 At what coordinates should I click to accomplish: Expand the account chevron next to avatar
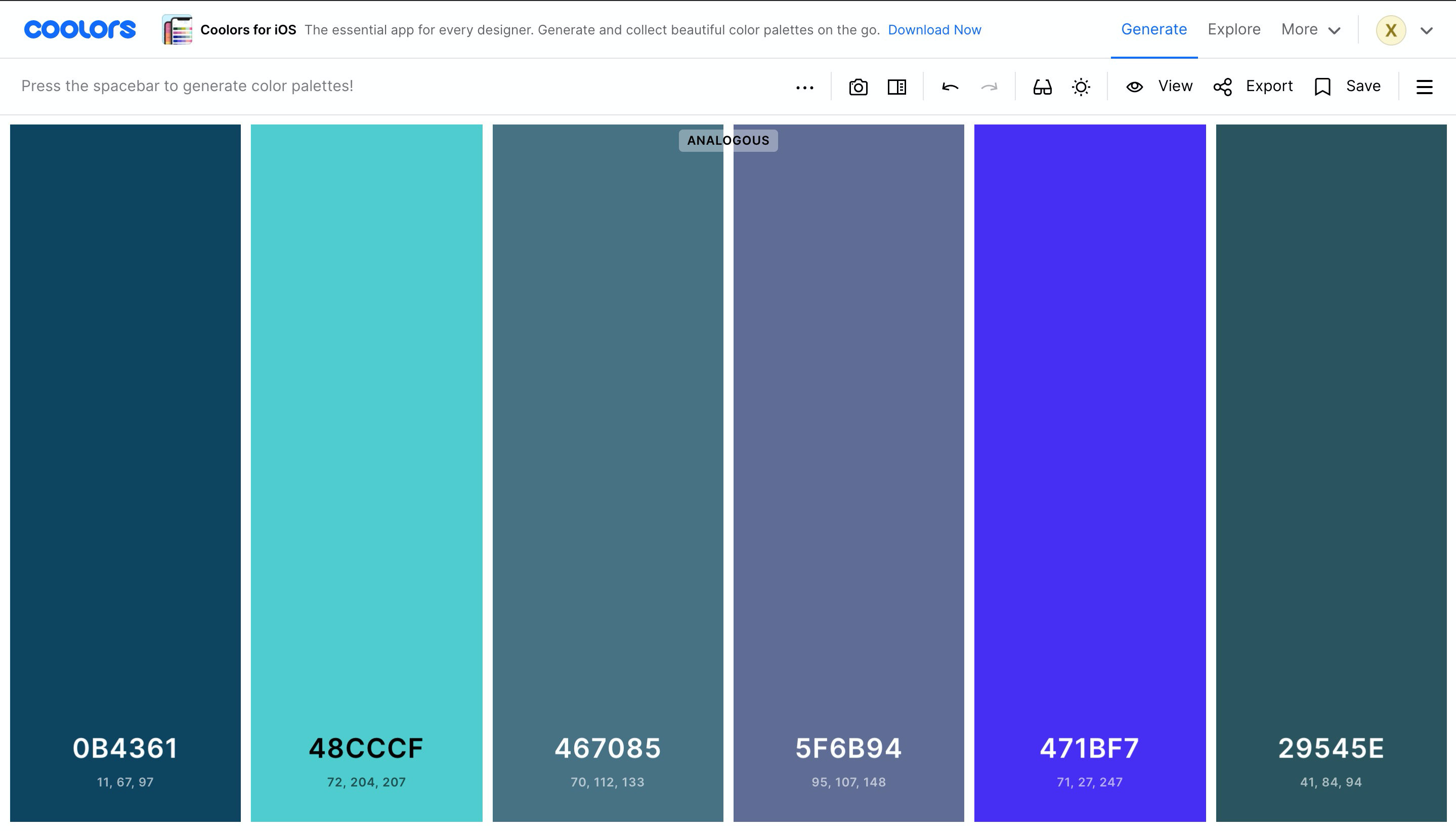pyautogui.click(x=1426, y=31)
